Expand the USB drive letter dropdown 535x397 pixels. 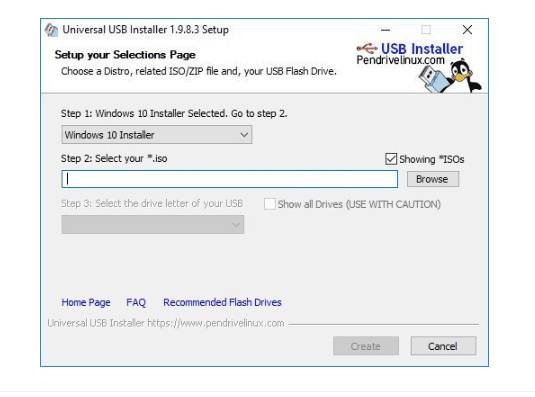coord(153,224)
